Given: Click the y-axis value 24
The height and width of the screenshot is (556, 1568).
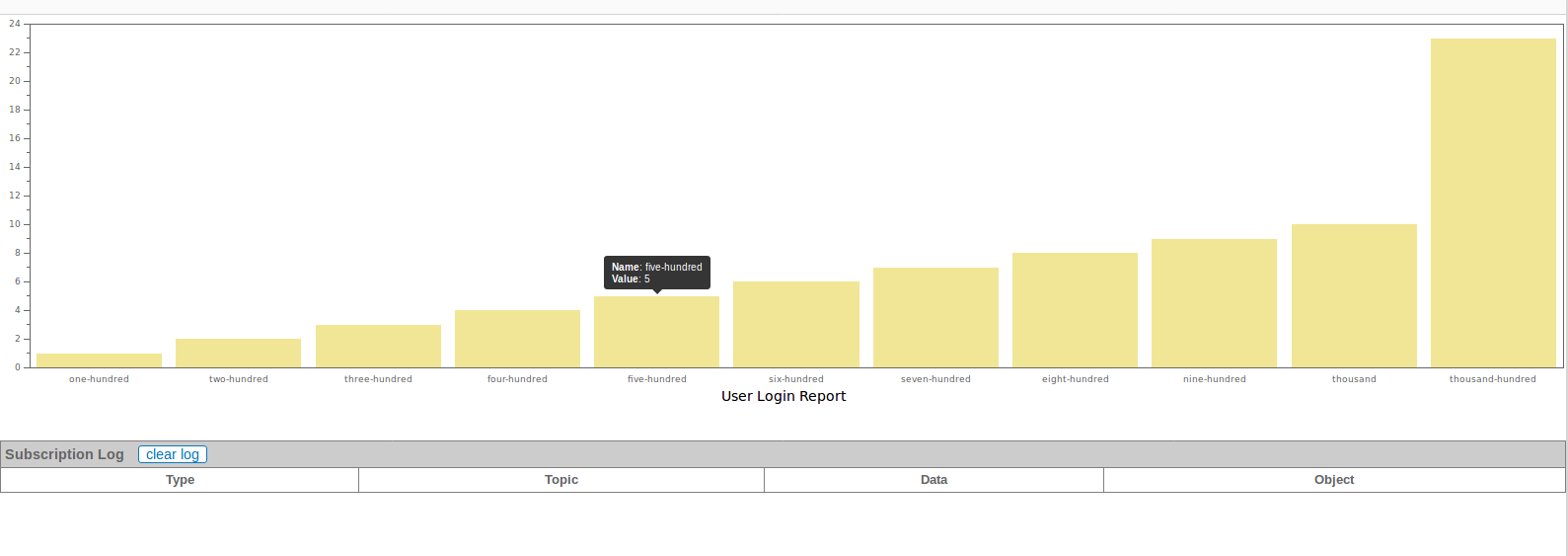Looking at the screenshot, I should click(15, 24).
